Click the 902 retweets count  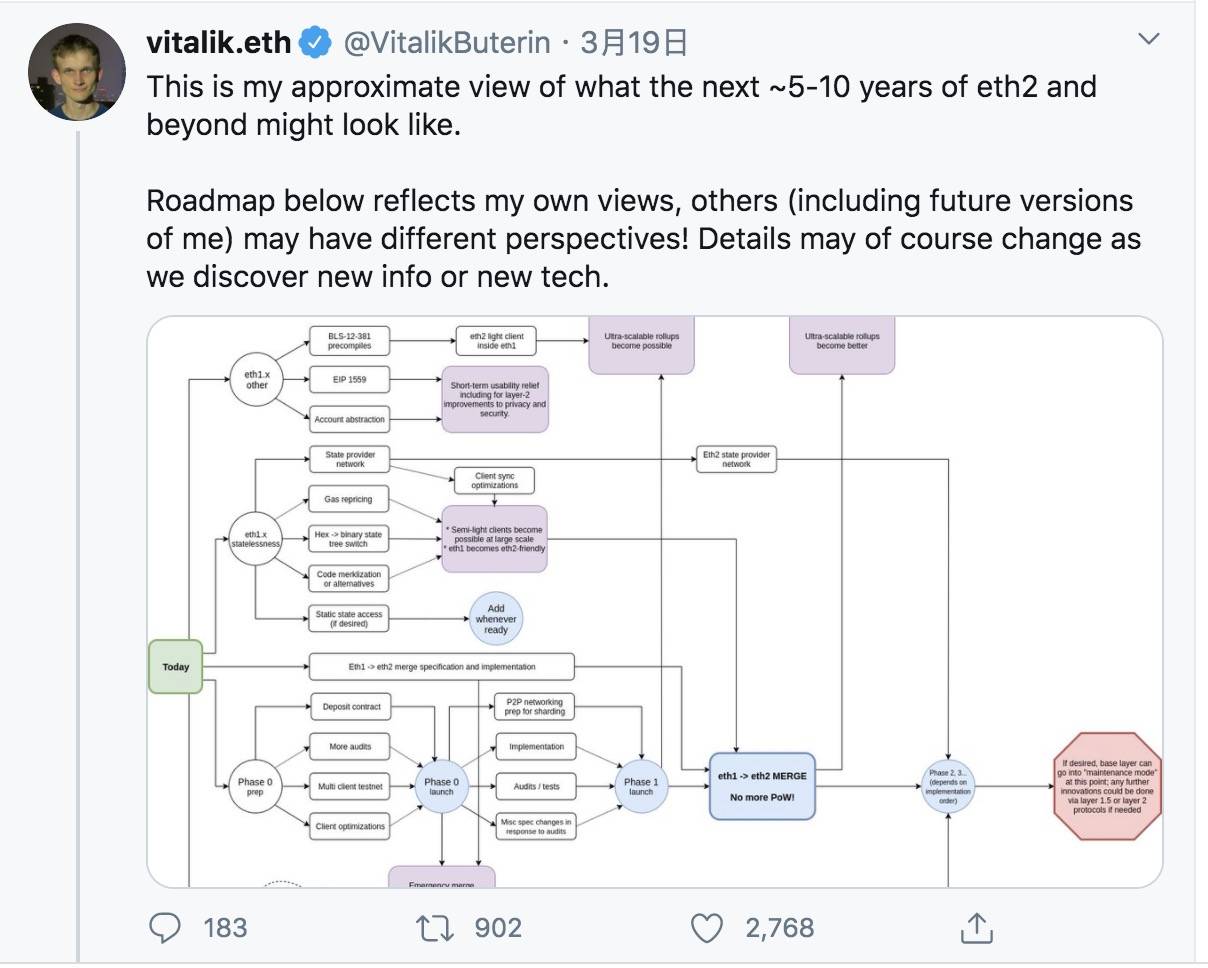click(498, 928)
